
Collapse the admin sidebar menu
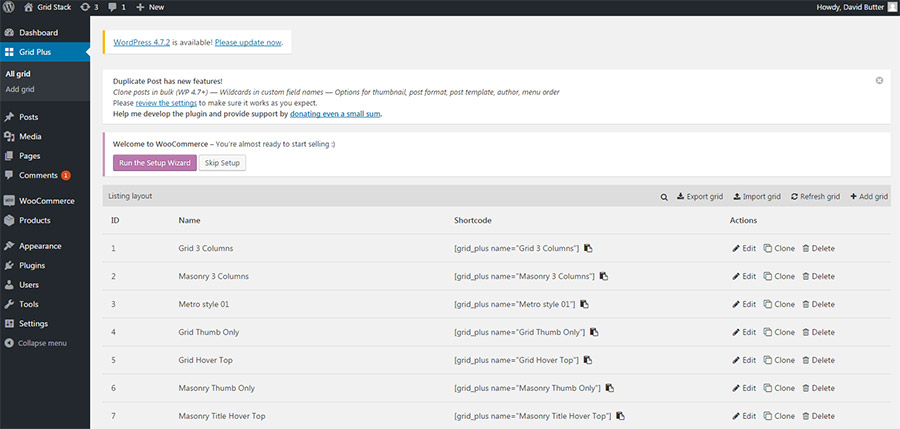click(36, 343)
